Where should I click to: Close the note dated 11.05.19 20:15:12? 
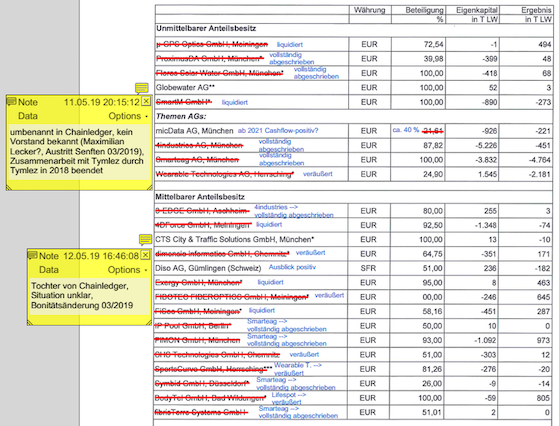point(146,102)
